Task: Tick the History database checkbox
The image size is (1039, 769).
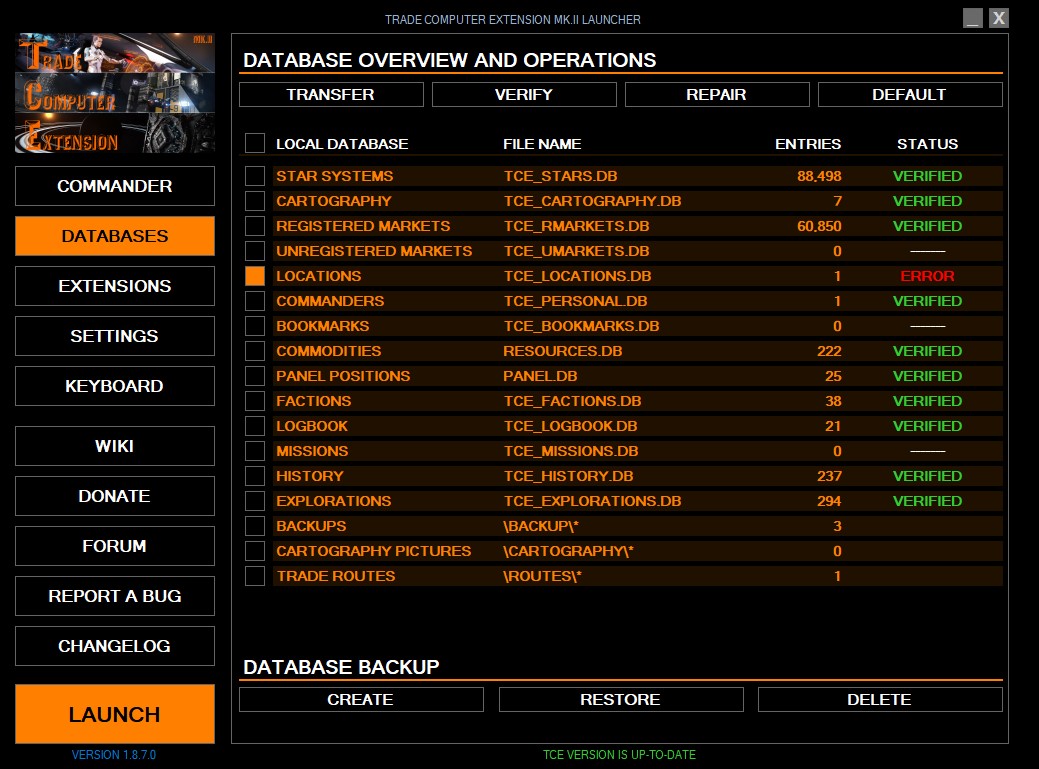Action: [x=255, y=476]
